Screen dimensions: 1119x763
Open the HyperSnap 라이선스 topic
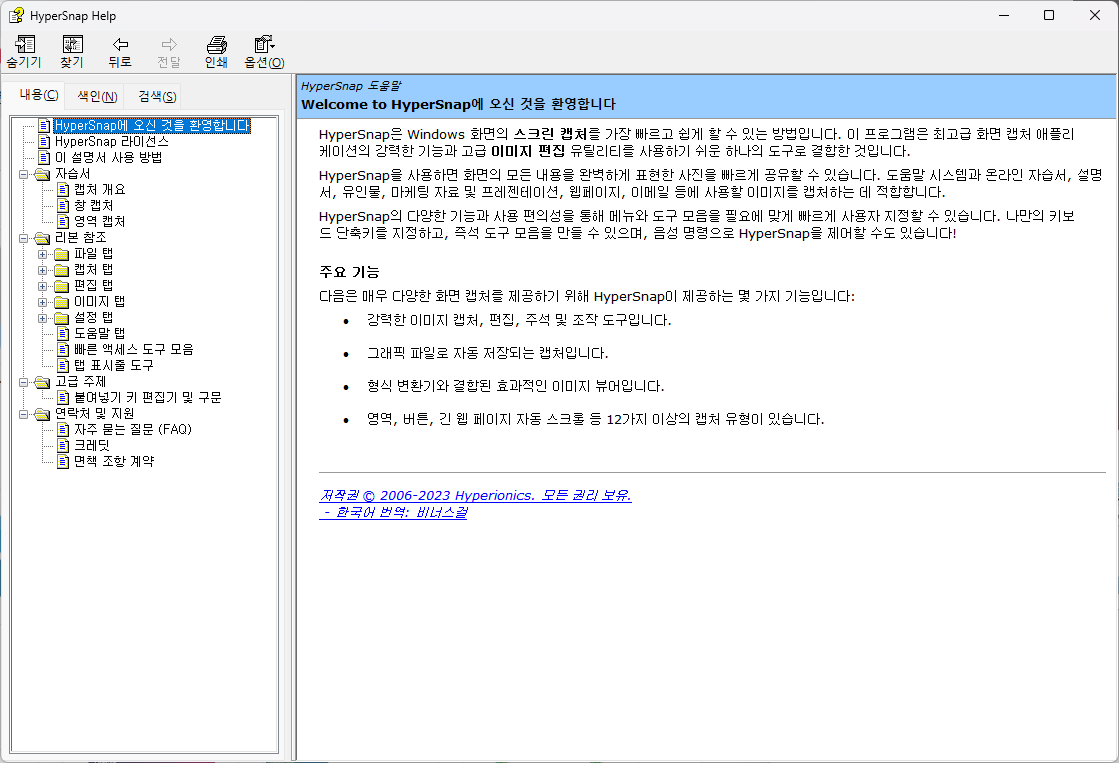112,141
